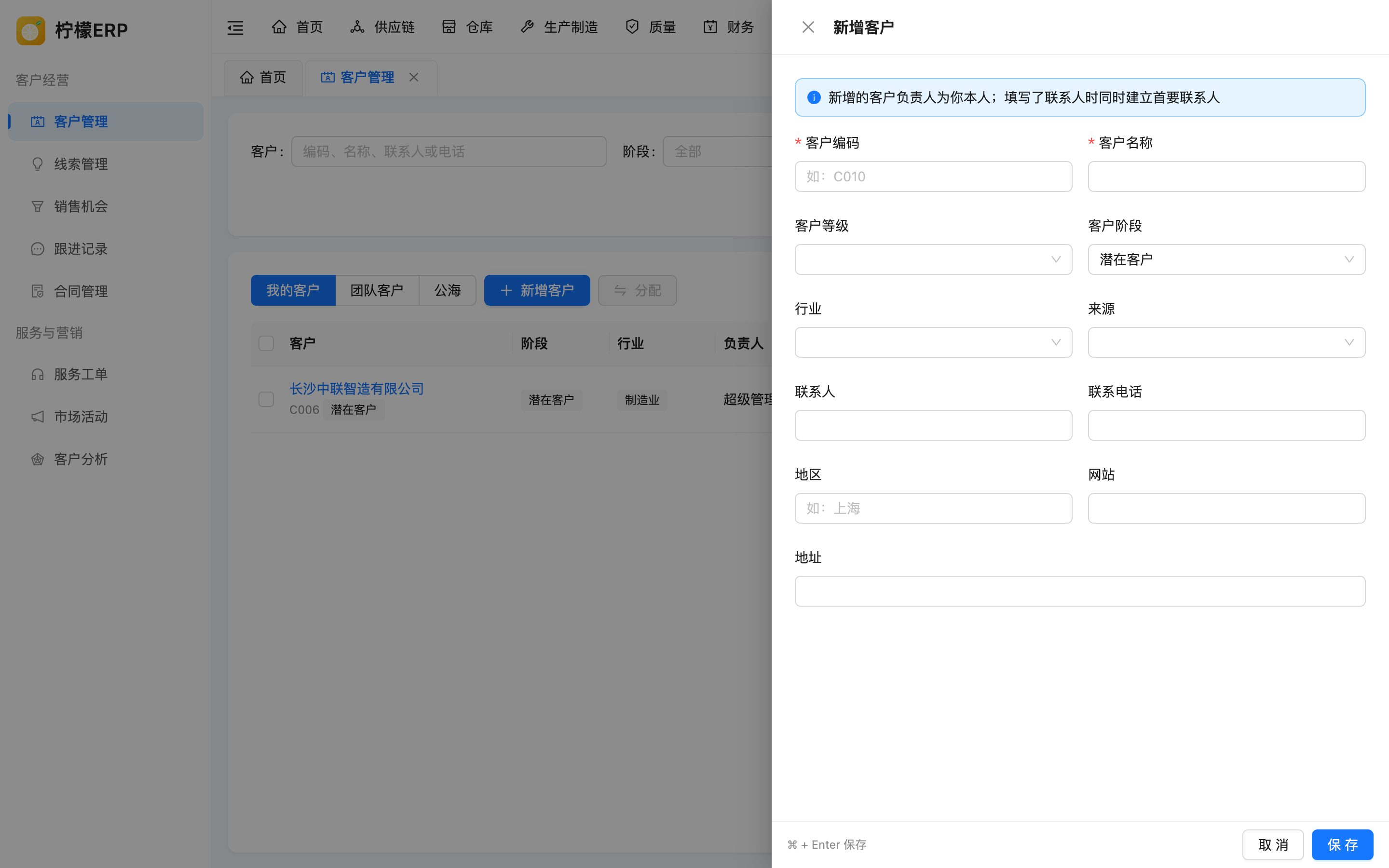Focus the 客户名称 input field
The width and height of the screenshot is (1389, 868).
click(x=1226, y=176)
